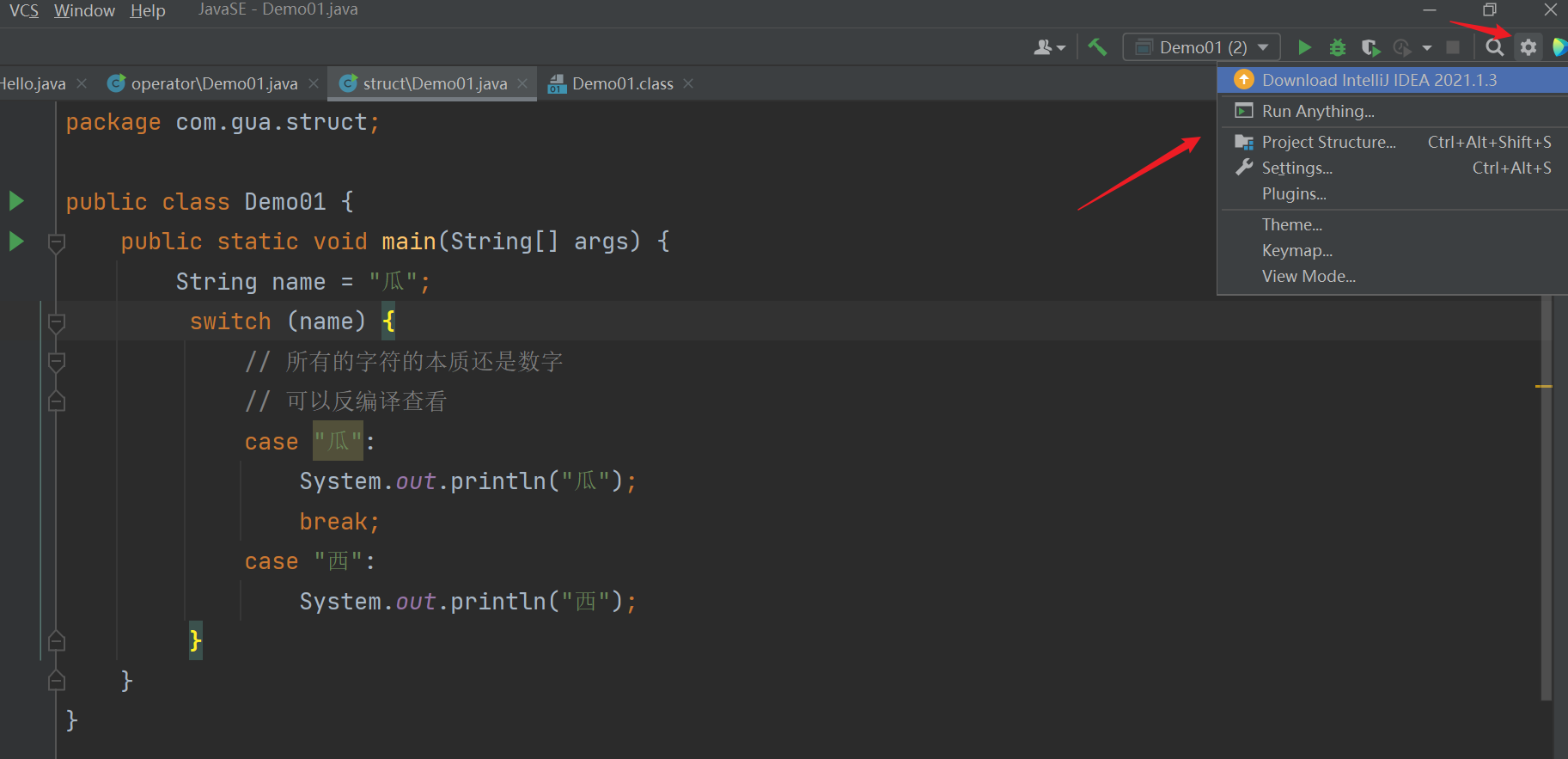Click Download IntelliJ IDEA 2021.1.3
The height and width of the screenshot is (759, 1568).
[x=1379, y=80]
